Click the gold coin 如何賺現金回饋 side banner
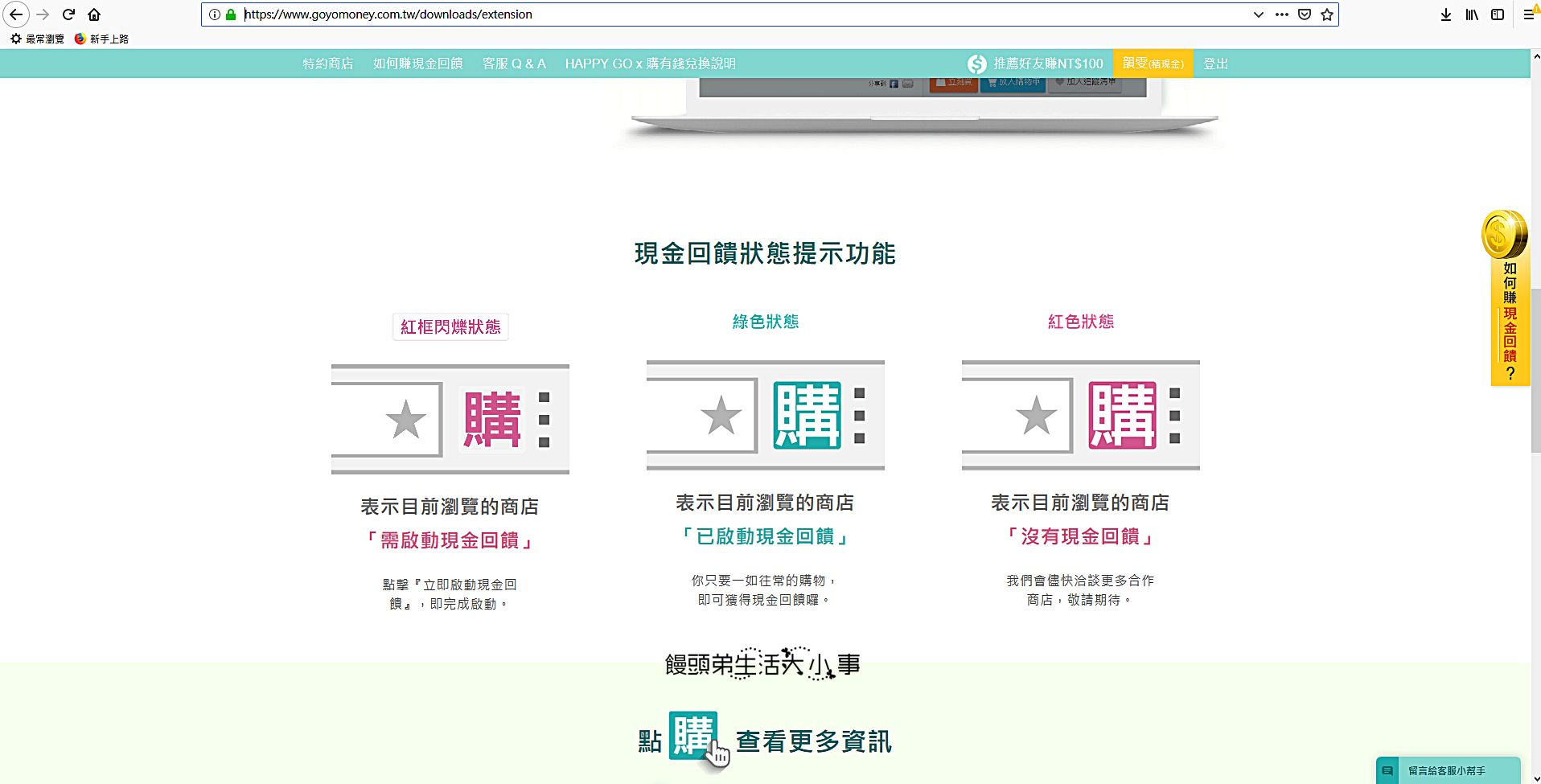The image size is (1541, 784). pyautogui.click(x=1505, y=298)
